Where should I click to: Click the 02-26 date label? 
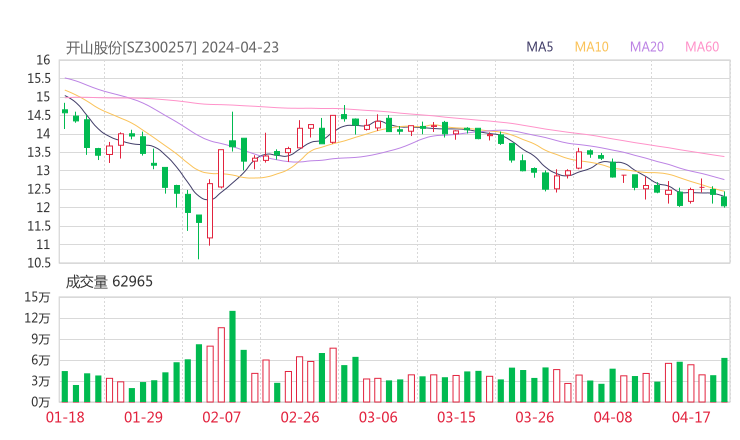[300, 417]
